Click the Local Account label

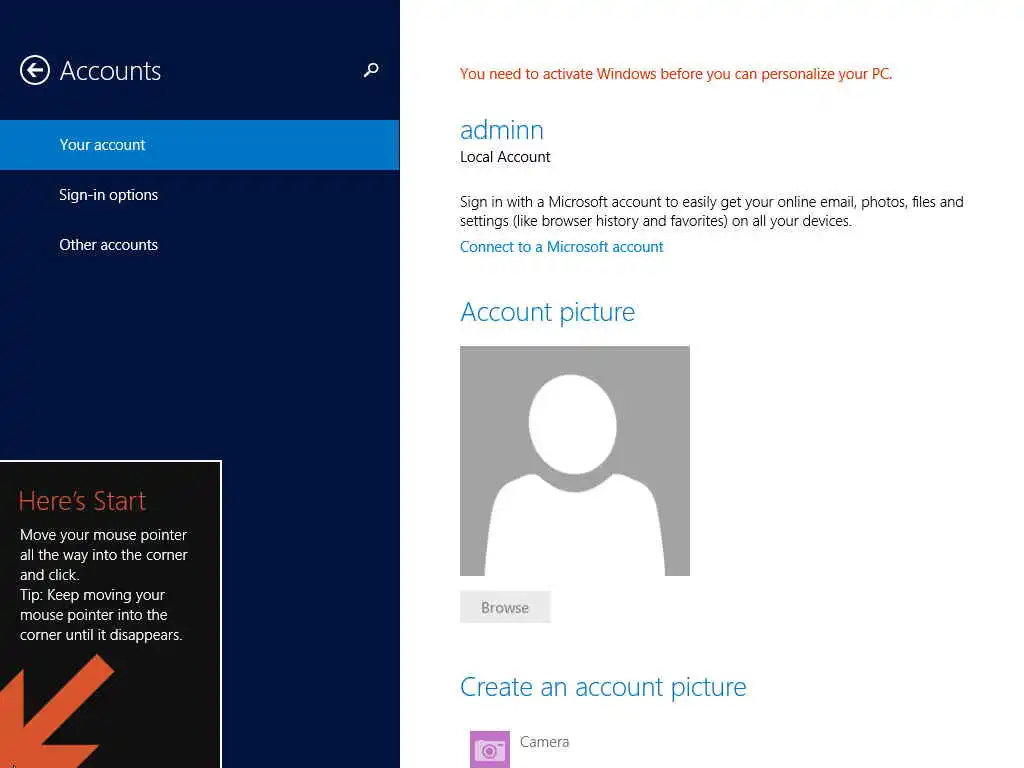[x=505, y=157]
